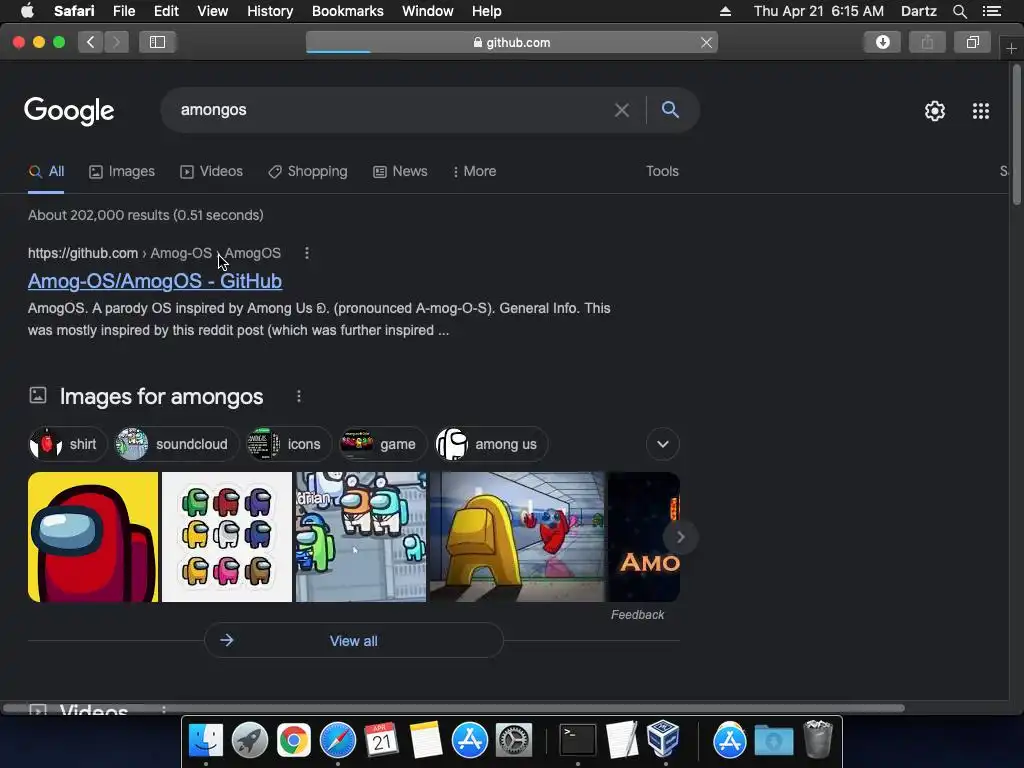Screen dimensions: 1024x768
Task: Open the Tools search options
Action: 662,171
